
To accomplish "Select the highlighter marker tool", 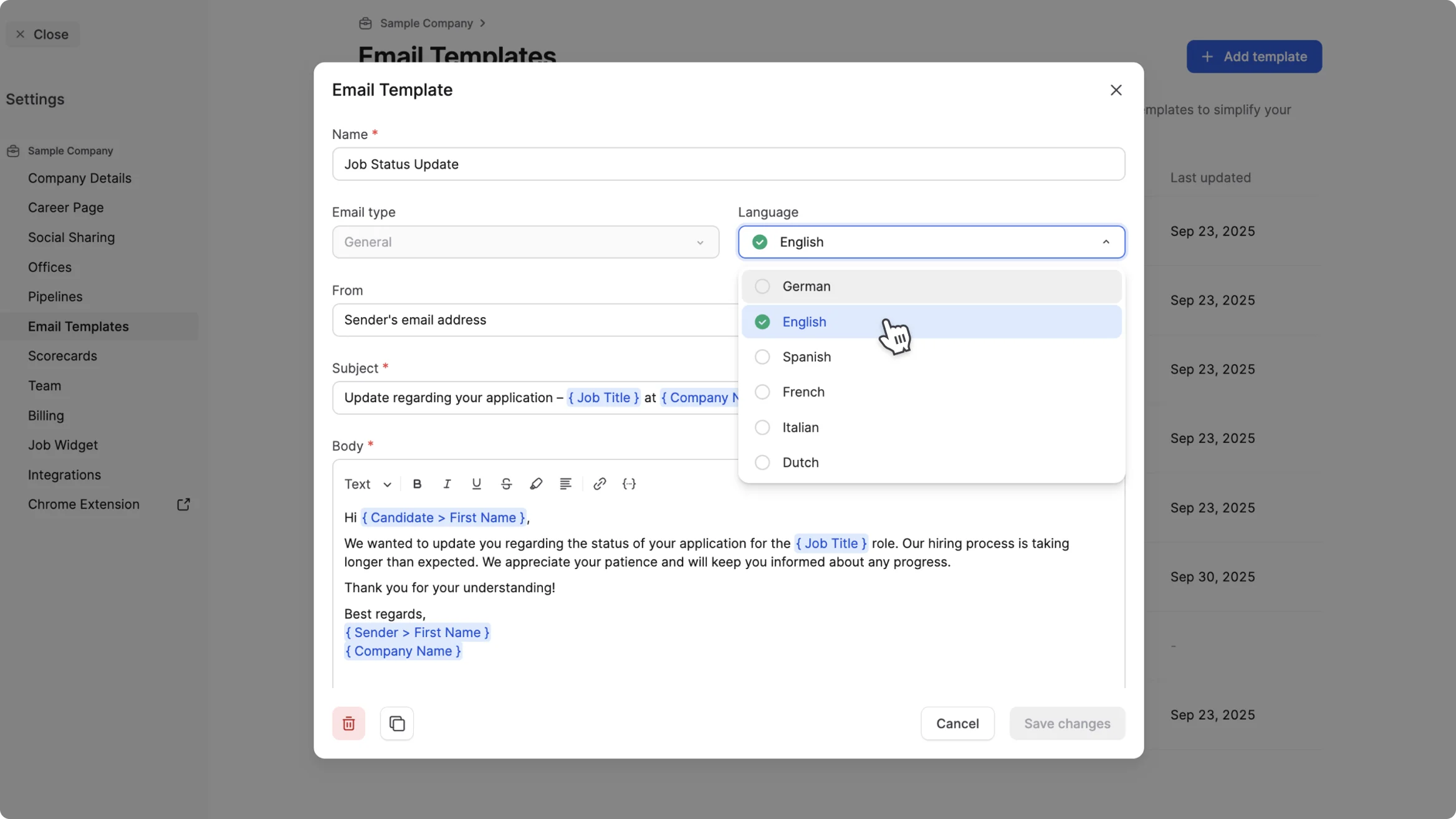I will (535, 484).
